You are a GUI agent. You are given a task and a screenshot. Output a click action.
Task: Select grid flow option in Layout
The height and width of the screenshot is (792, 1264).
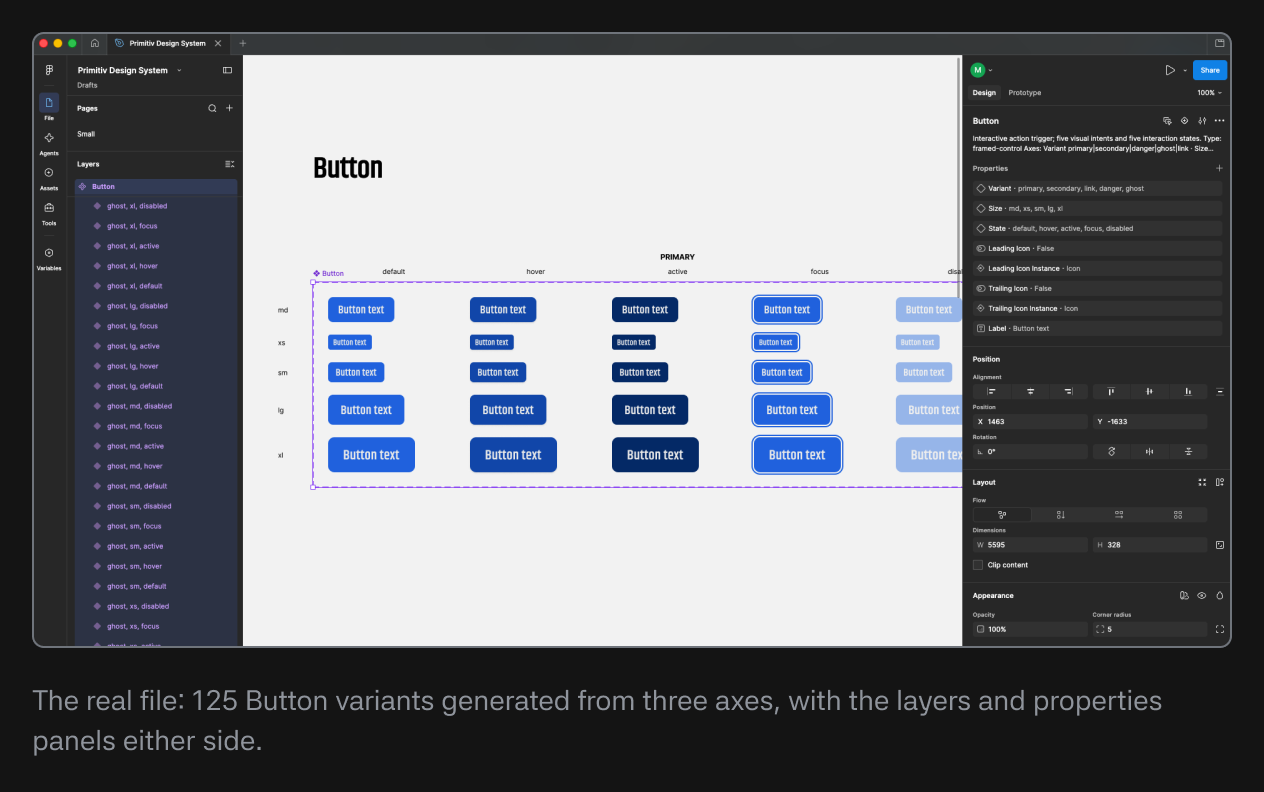pyautogui.click(x=1178, y=515)
